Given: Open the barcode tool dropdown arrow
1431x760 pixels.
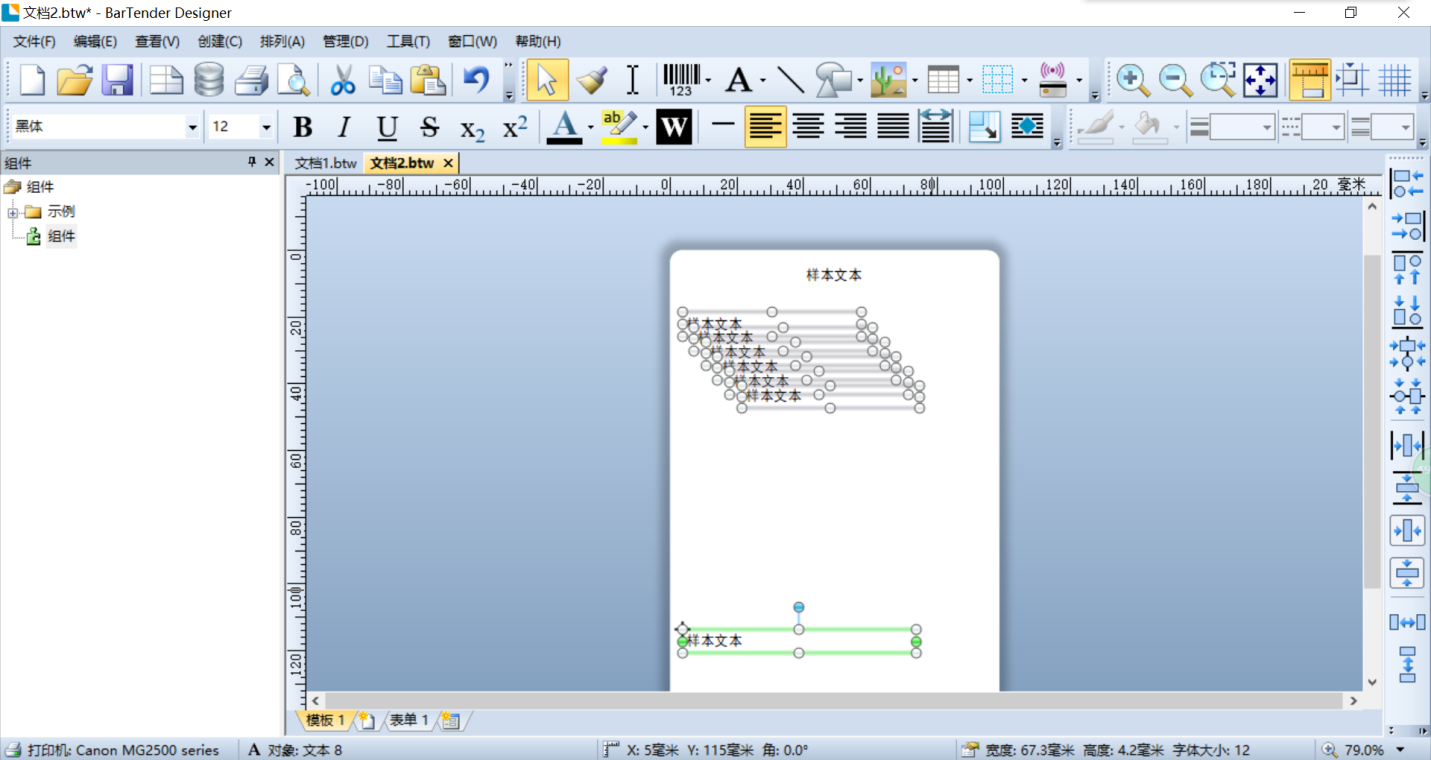Looking at the screenshot, I should tap(708, 80).
